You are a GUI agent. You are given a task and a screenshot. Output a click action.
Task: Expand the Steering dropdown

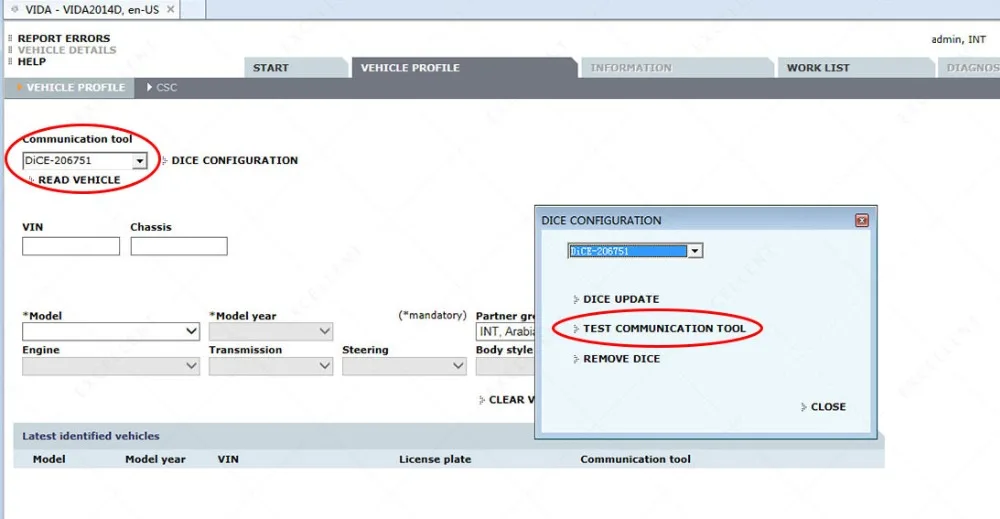(404, 365)
